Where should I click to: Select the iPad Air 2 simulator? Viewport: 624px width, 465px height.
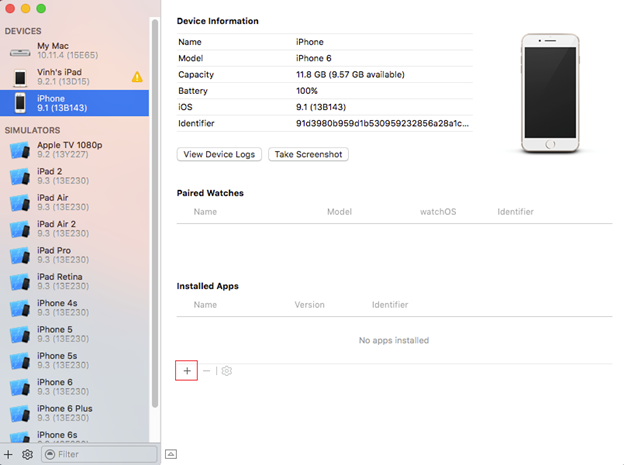70,229
